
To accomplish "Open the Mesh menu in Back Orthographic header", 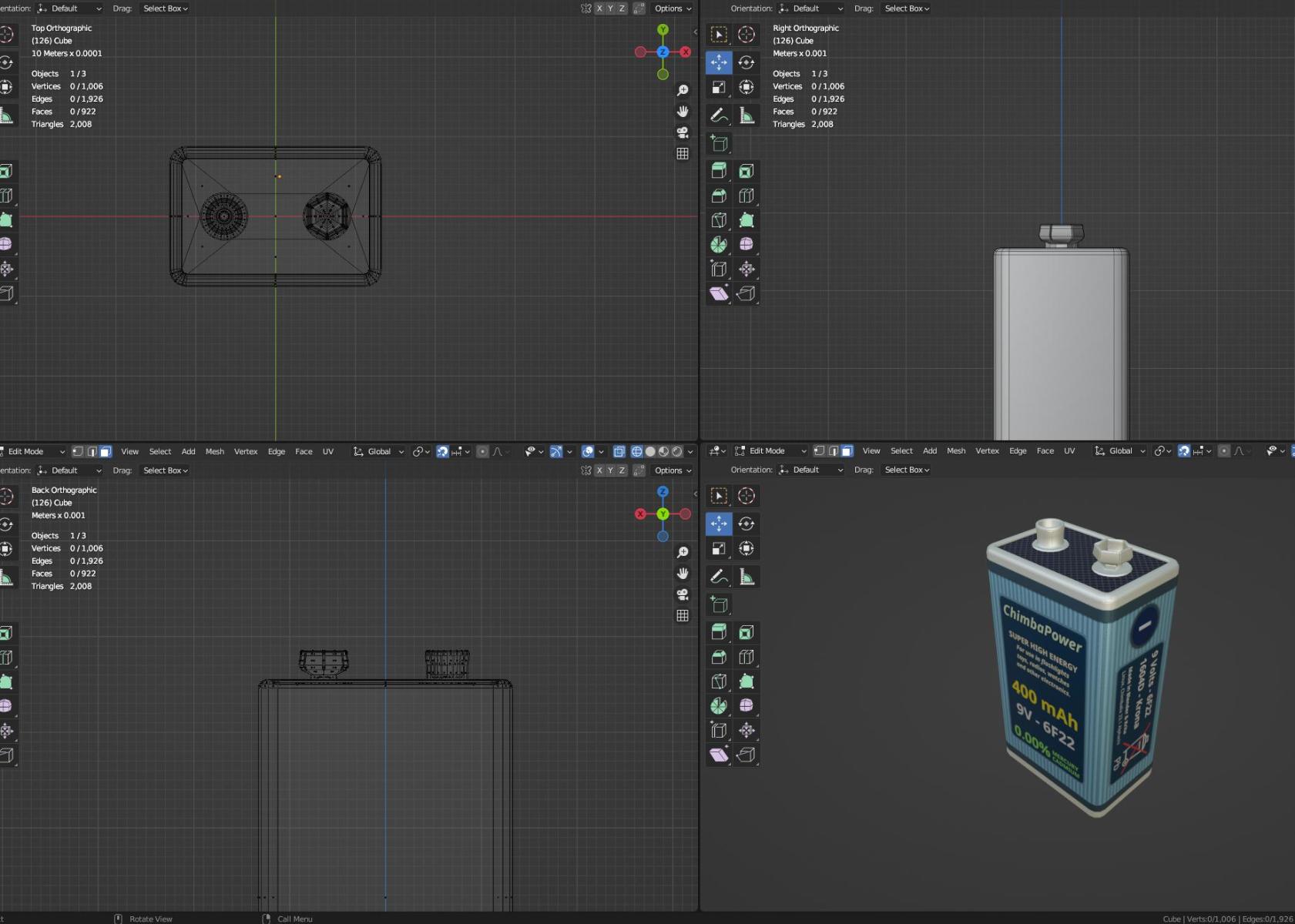I will pos(214,451).
